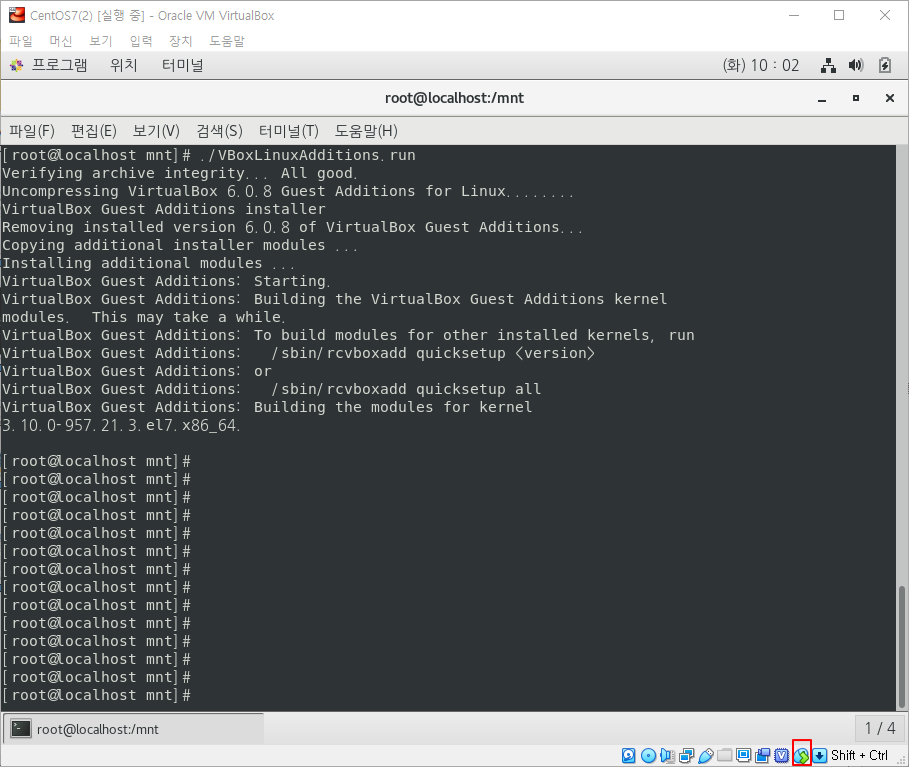Open the volume speaker tray icon
The width and height of the screenshot is (909, 767).
pyautogui.click(x=856, y=66)
